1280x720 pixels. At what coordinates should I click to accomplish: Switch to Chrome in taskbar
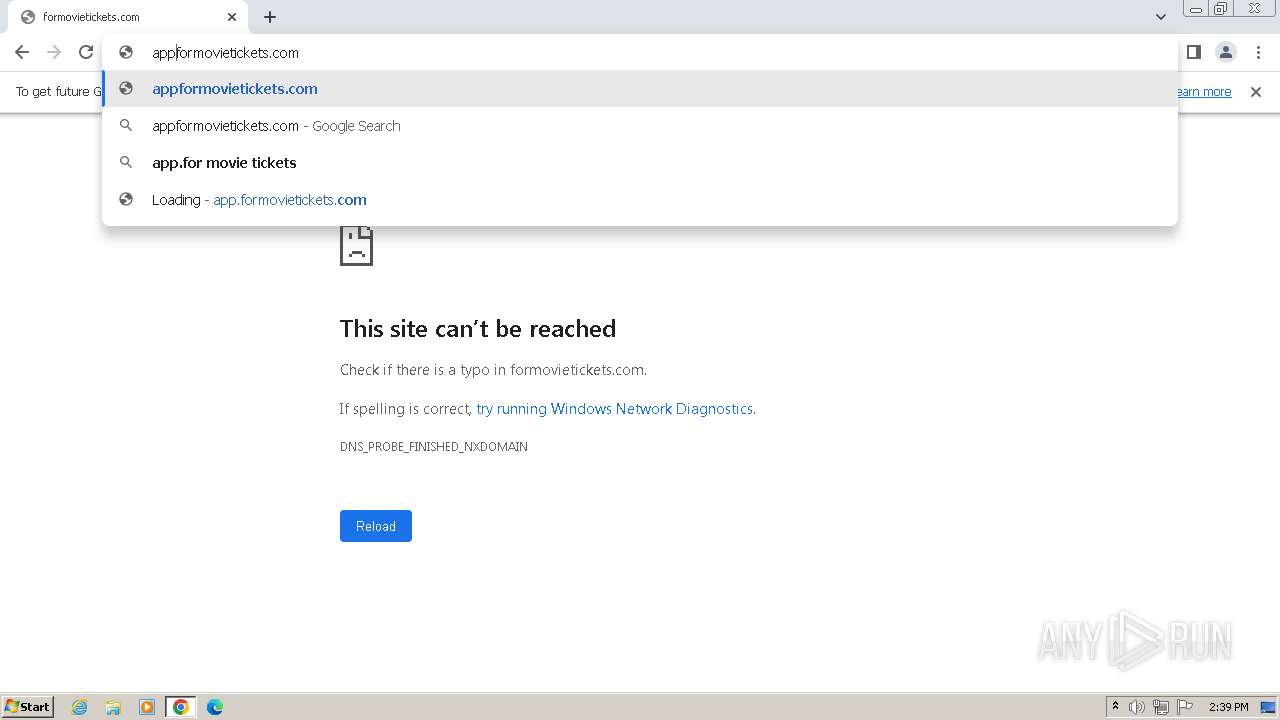coord(181,707)
